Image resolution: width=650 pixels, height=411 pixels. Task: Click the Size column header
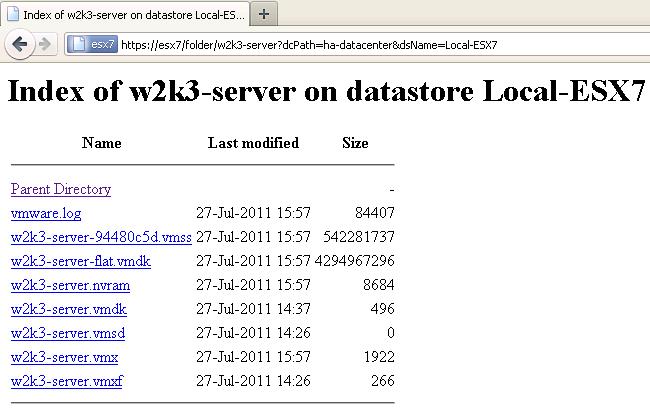[x=355, y=143]
